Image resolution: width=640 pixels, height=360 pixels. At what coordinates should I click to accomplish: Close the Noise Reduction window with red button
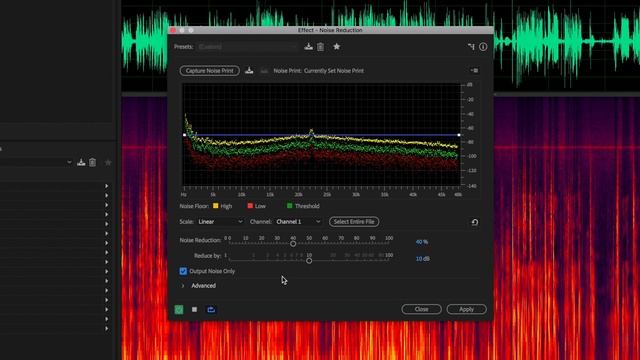[x=173, y=30]
